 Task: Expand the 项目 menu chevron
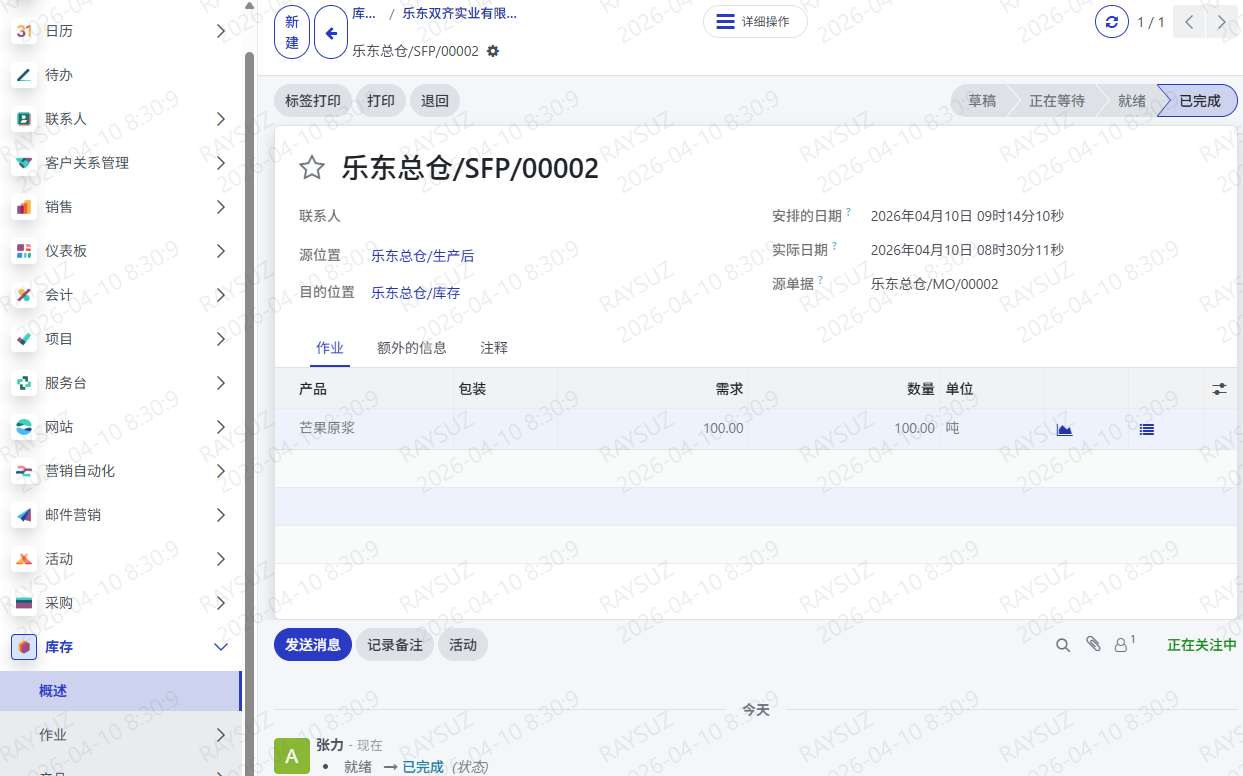[221, 339]
